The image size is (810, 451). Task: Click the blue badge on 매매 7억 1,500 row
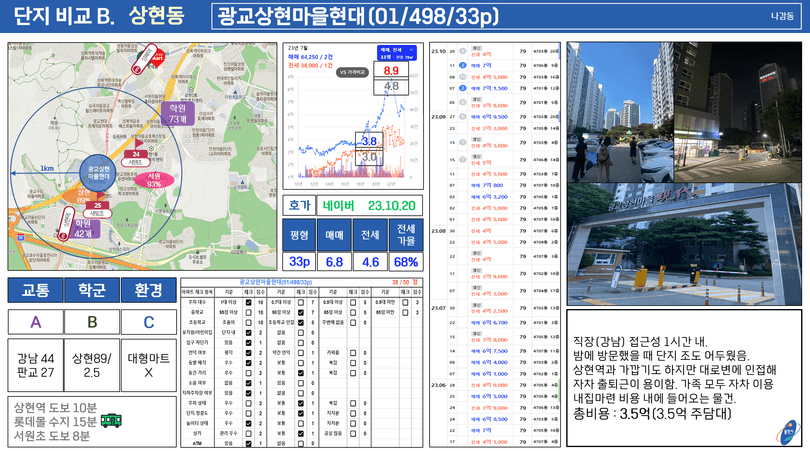click(x=463, y=88)
